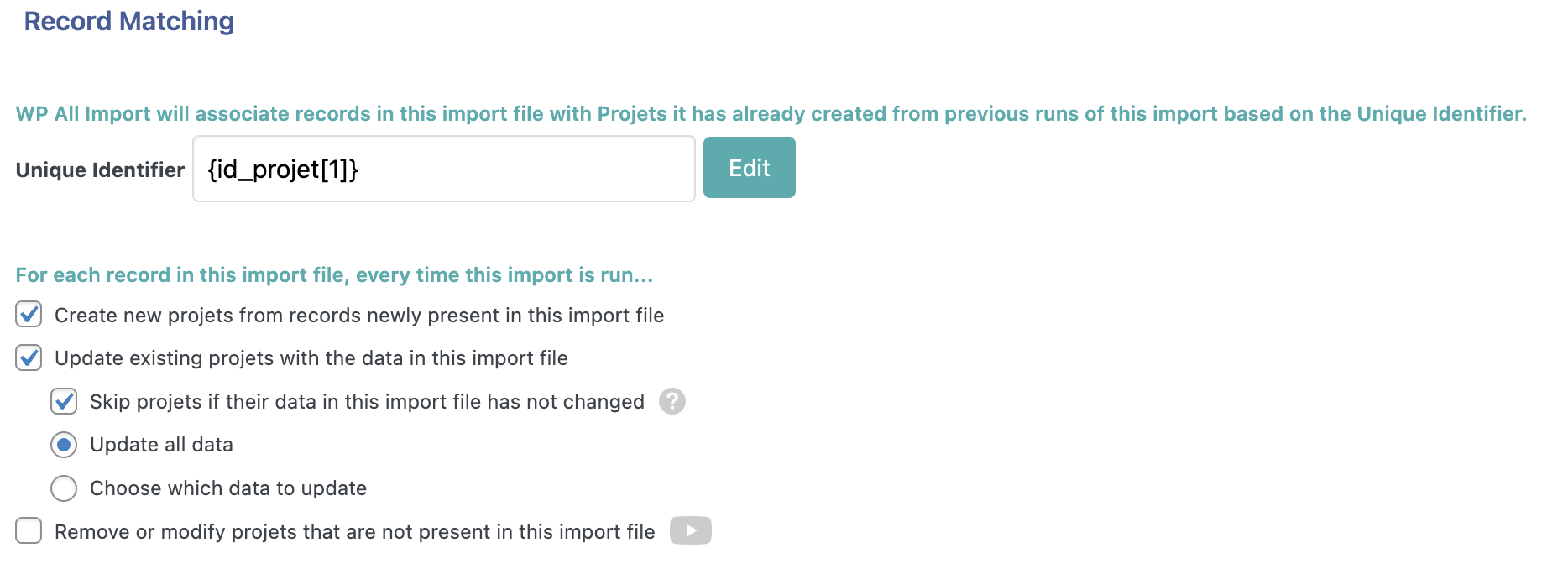Click the Update existing projets label text
1568x574 pixels.
311,358
